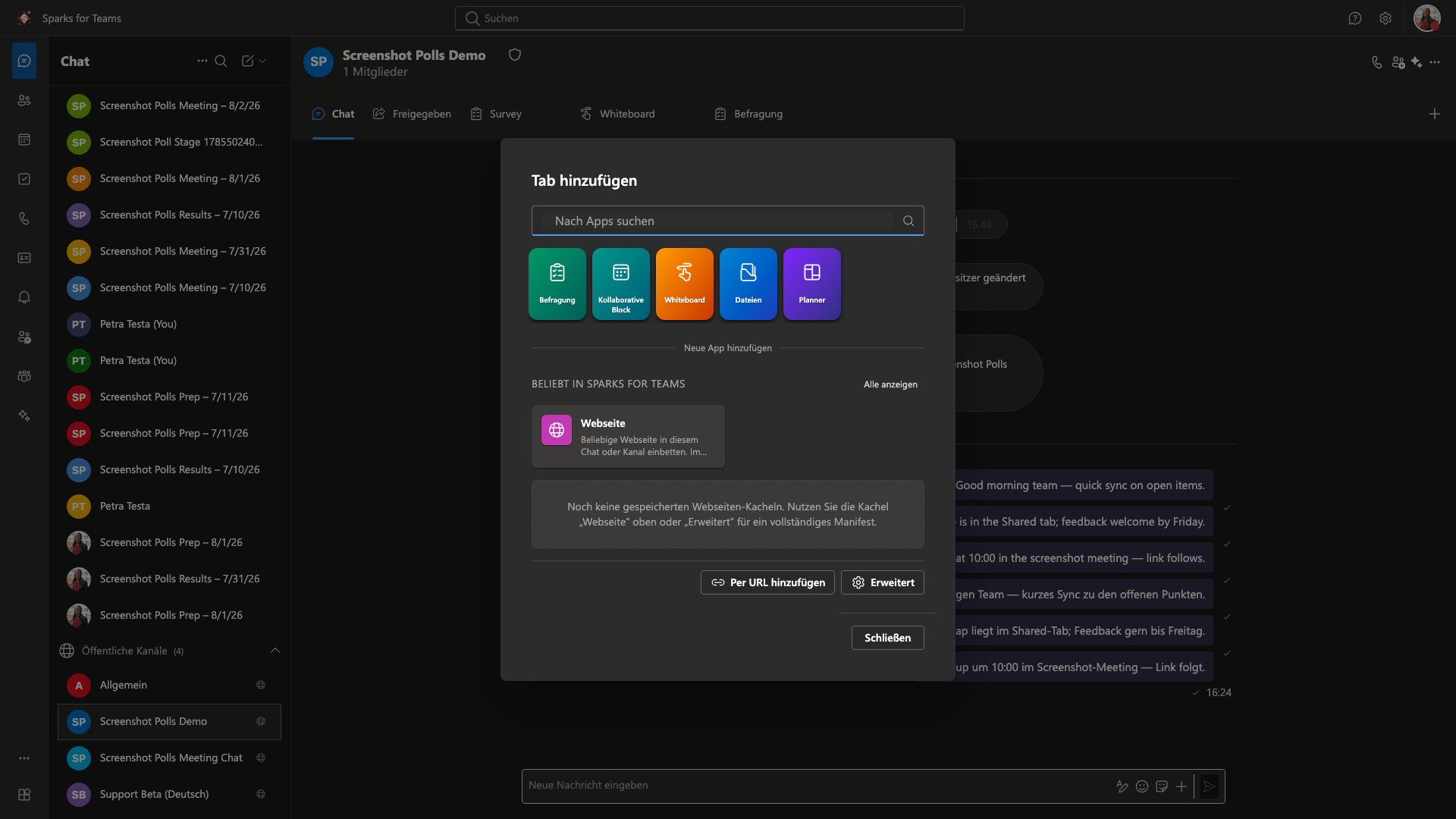The image size is (1456, 819).
Task: Open the AI sparkle icon in left rail
Action: [24, 416]
